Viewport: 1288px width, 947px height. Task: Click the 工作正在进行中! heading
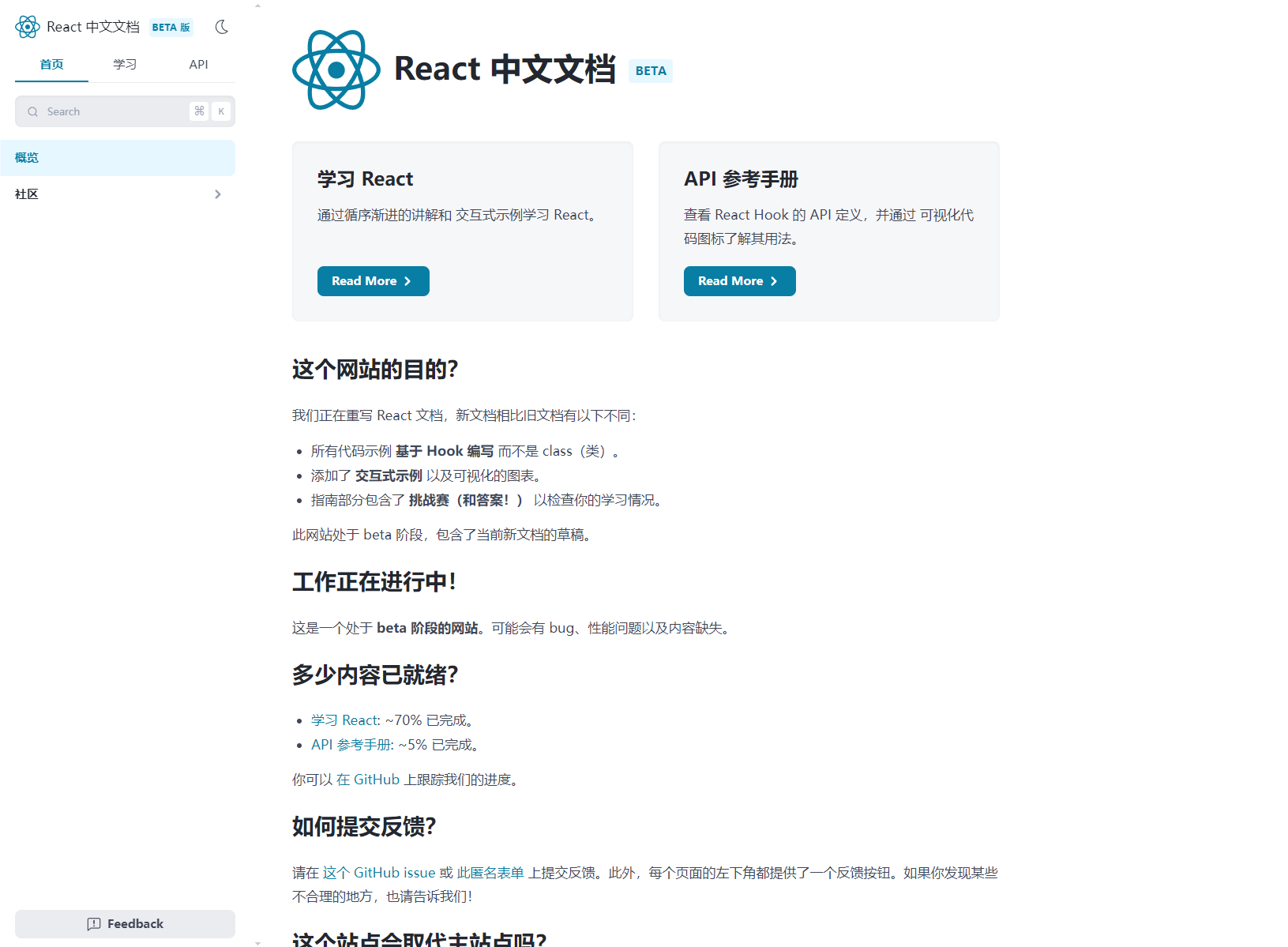(x=374, y=582)
